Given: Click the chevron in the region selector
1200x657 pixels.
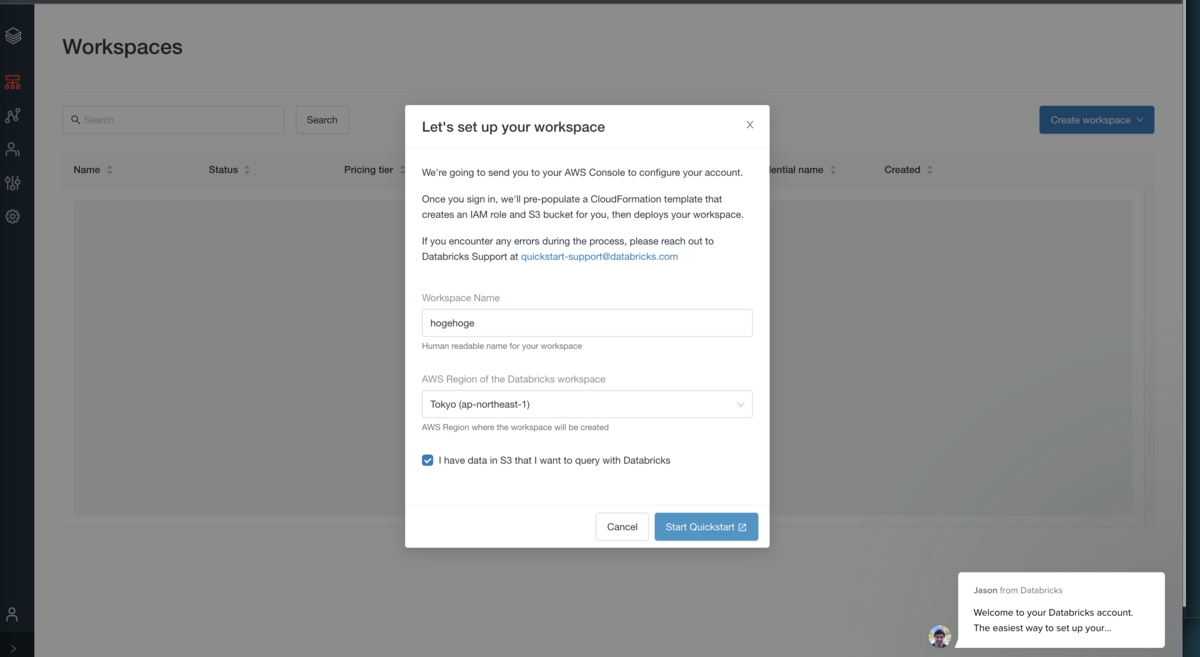Looking at the screenshot, I should (741, 405).
